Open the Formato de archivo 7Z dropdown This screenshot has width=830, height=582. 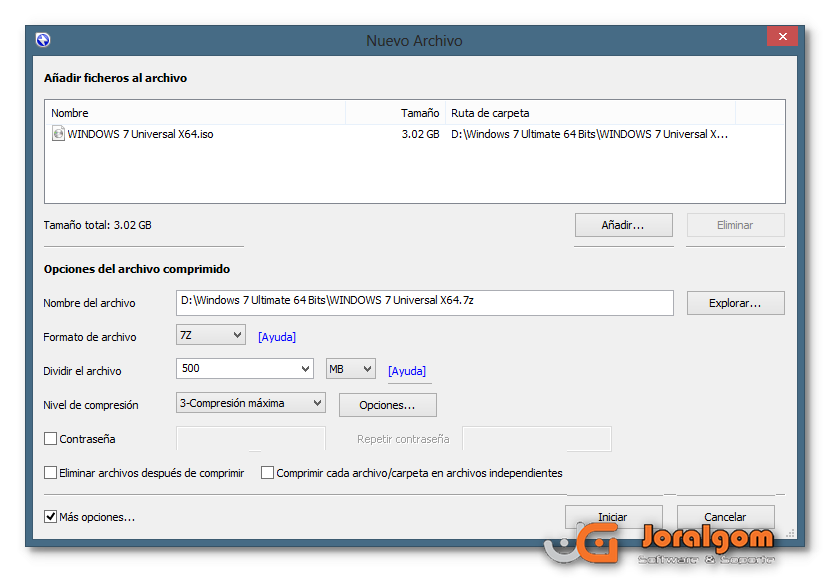click(211, 335)
